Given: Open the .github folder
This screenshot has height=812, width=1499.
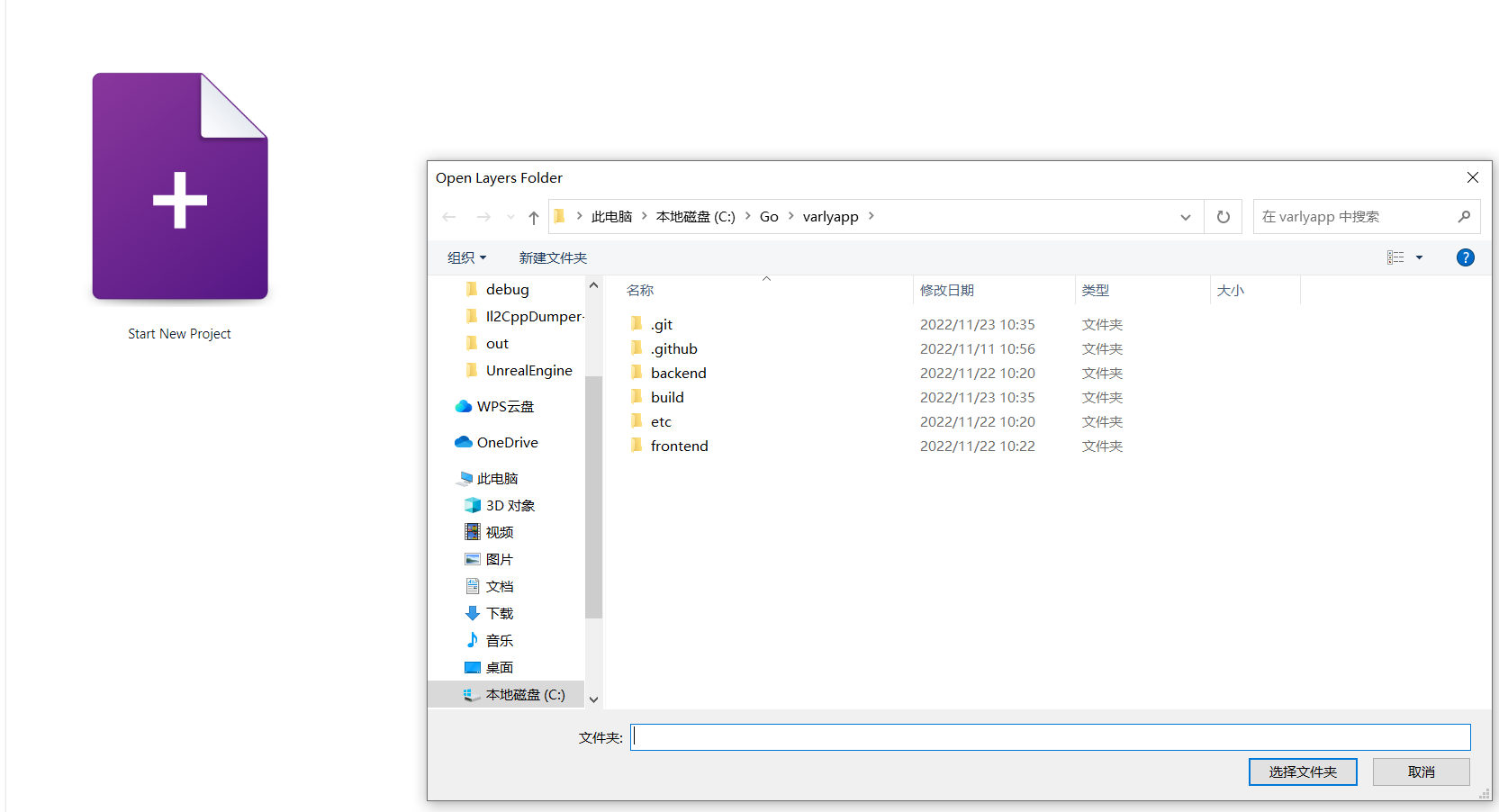Looking at the screenshot, I should point(673,348).
